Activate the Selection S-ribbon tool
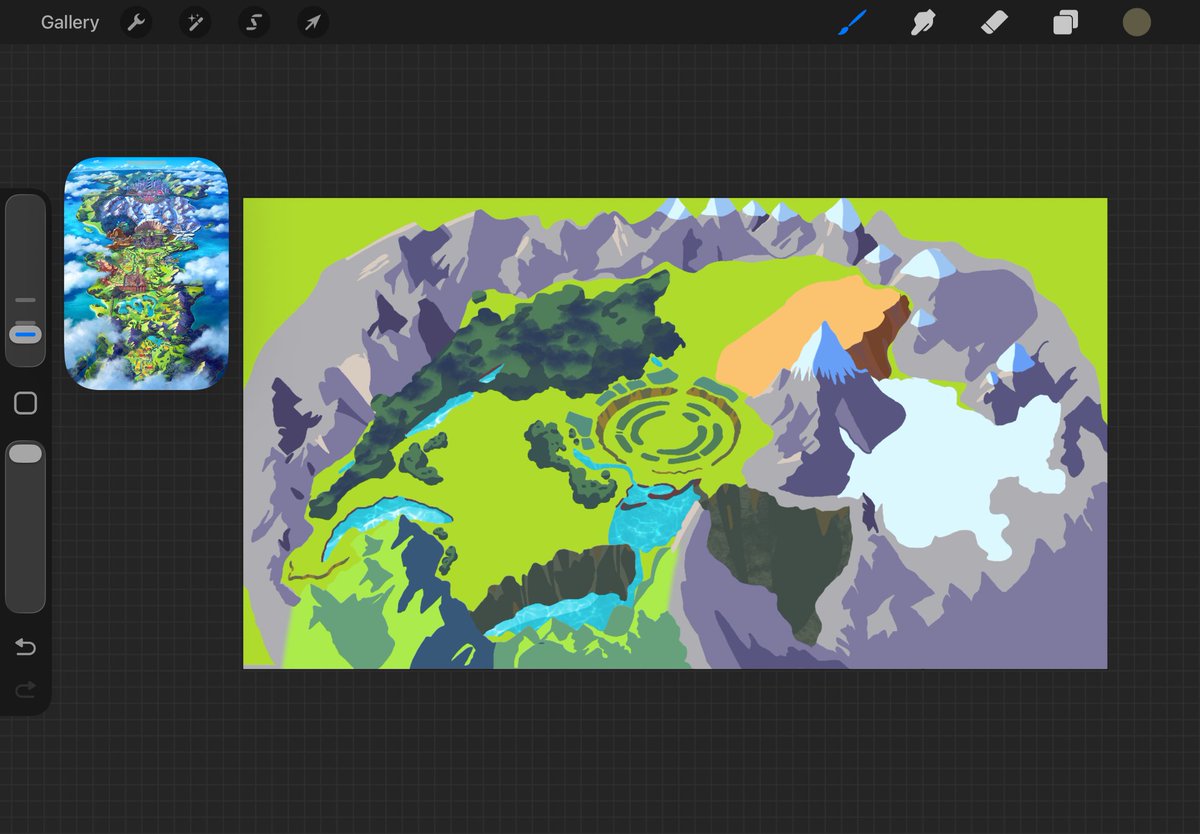Viewport: 1200px width, 834px height. (254, 22)
